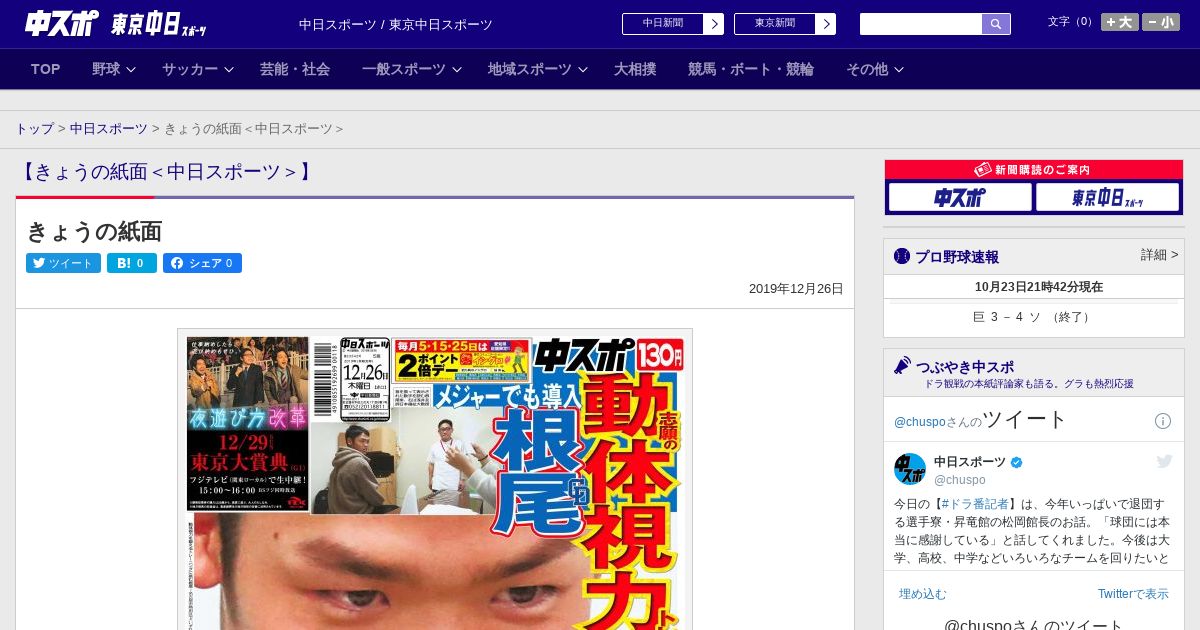Image resolution: width=1200 pixels, height=630 pixels.
Task: Decrease text size with the 小 button
Action: [x=1161, y=22]
